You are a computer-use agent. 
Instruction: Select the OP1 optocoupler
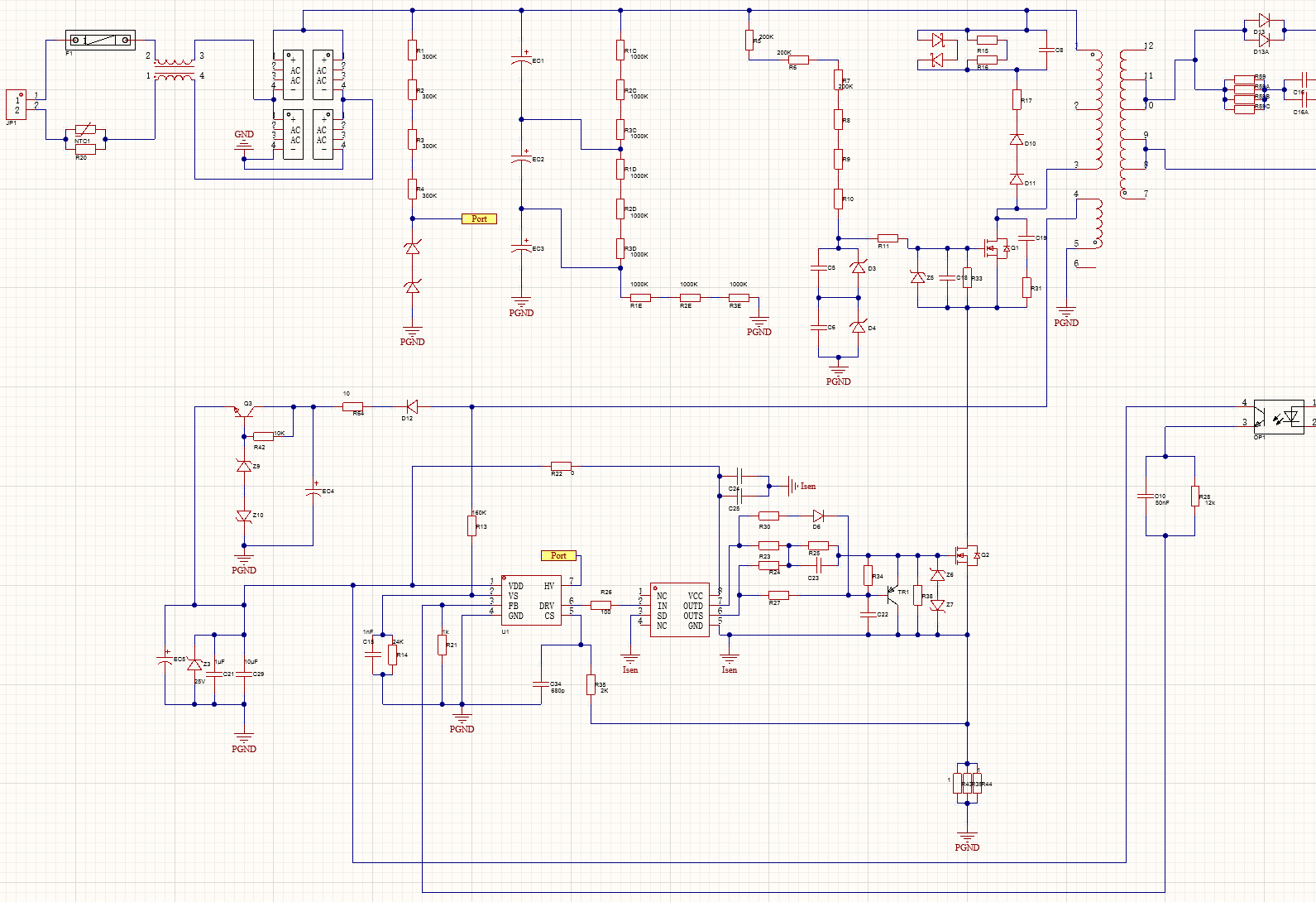[x=1279, y=416]
